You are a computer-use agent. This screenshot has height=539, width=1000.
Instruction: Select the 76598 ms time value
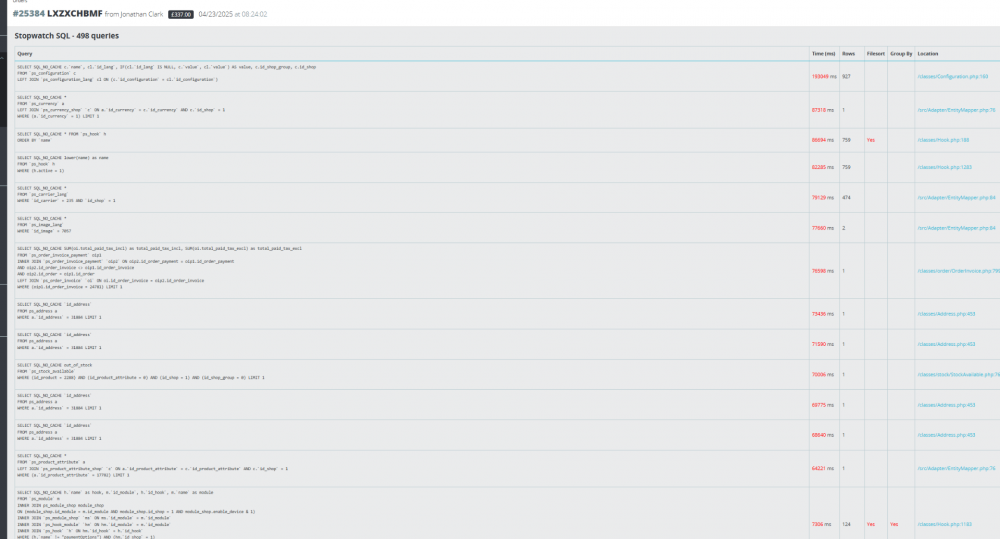pyautogui.click(x=823, y=271)
